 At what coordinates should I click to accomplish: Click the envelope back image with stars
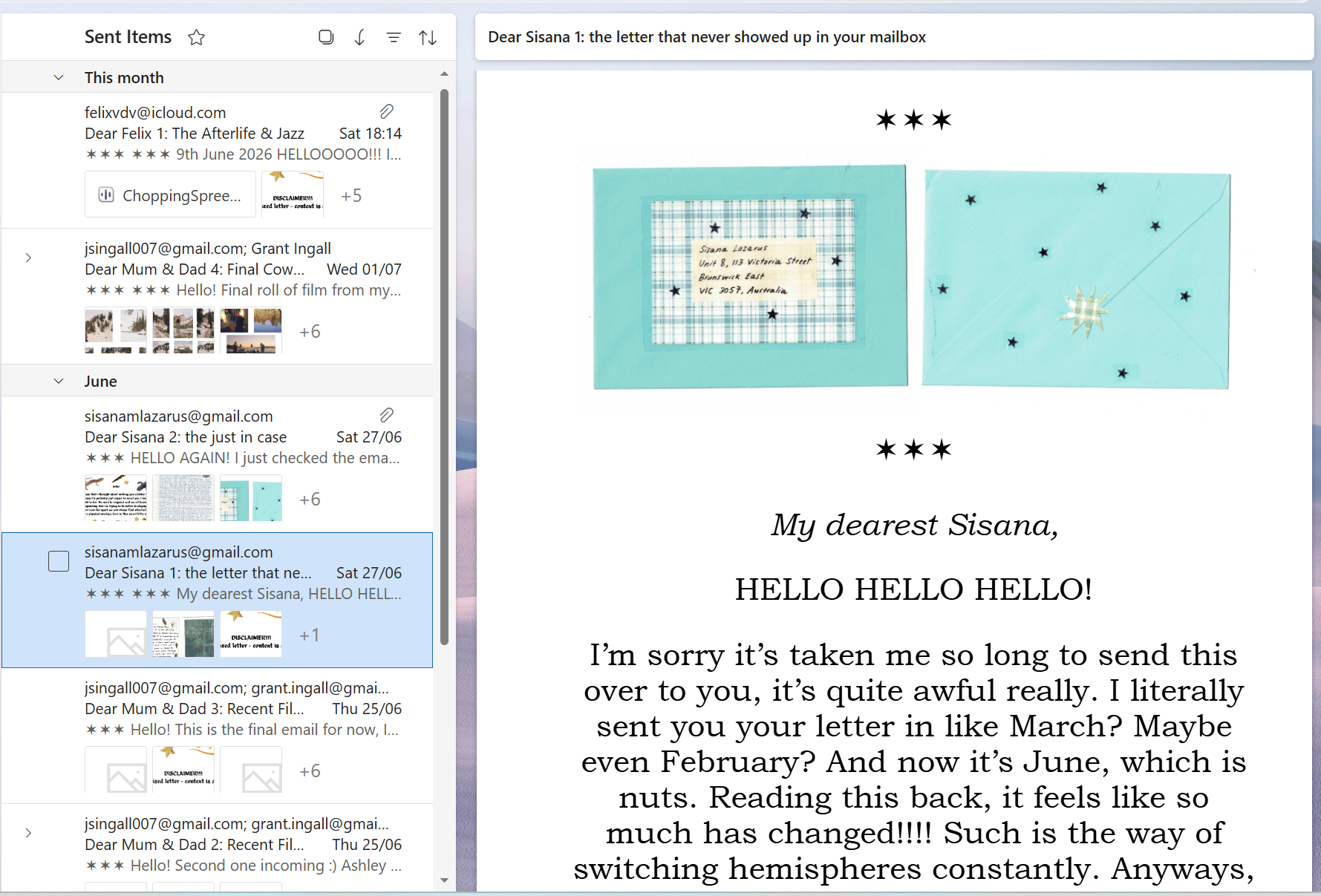[x=1076, y=278]
